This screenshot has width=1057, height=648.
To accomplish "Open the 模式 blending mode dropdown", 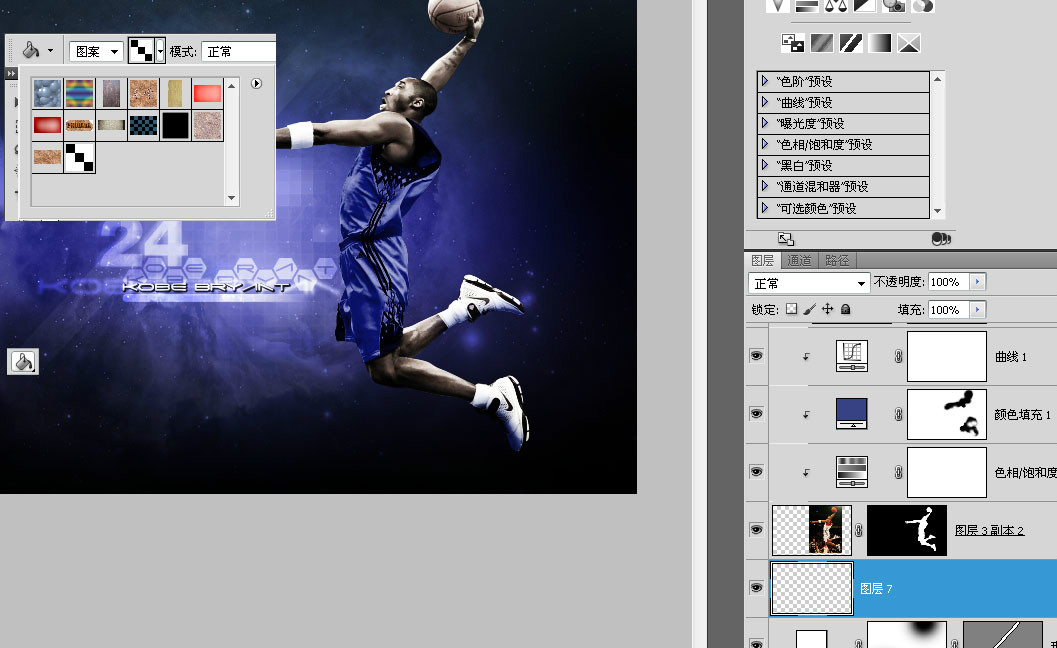I will [x=238, y=51].
